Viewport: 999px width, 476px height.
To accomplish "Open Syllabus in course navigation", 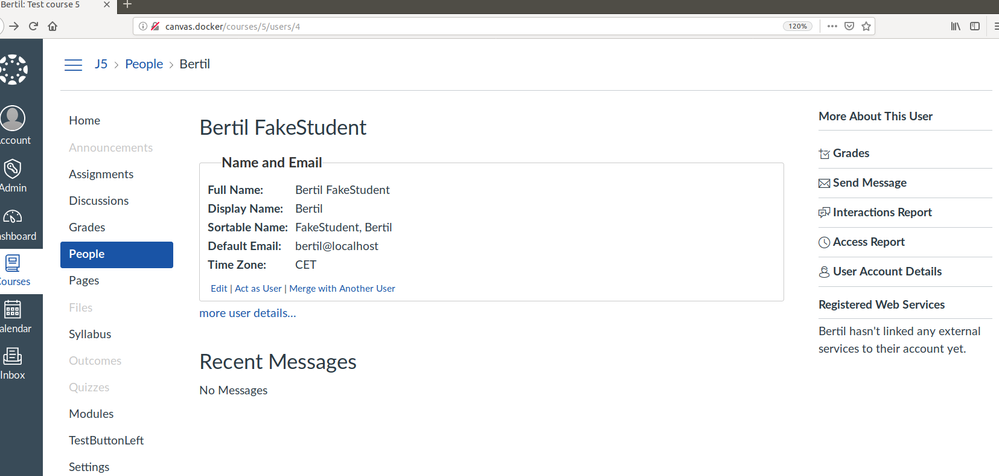I will click(90, 334).
